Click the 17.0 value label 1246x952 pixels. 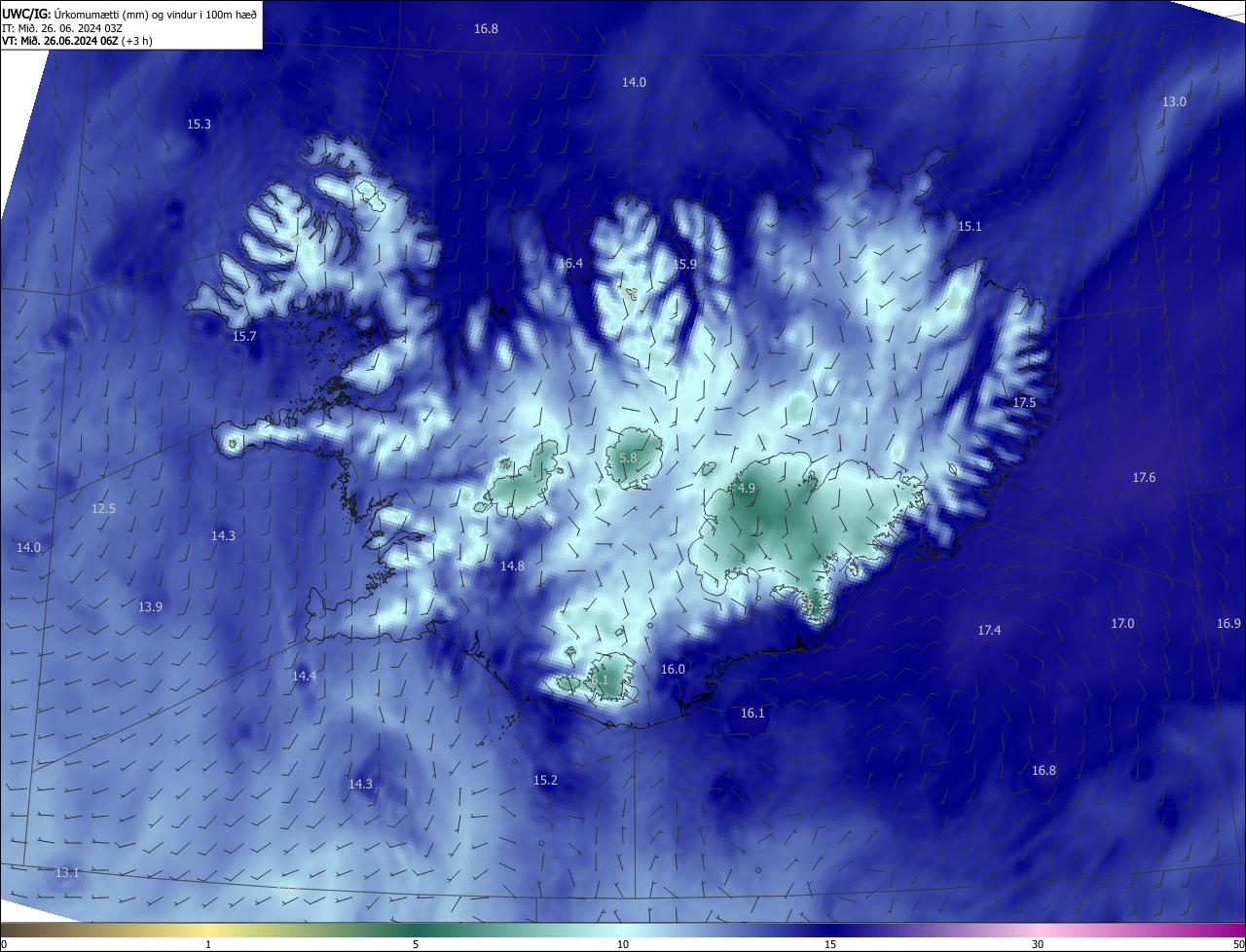click(1122, 624)
